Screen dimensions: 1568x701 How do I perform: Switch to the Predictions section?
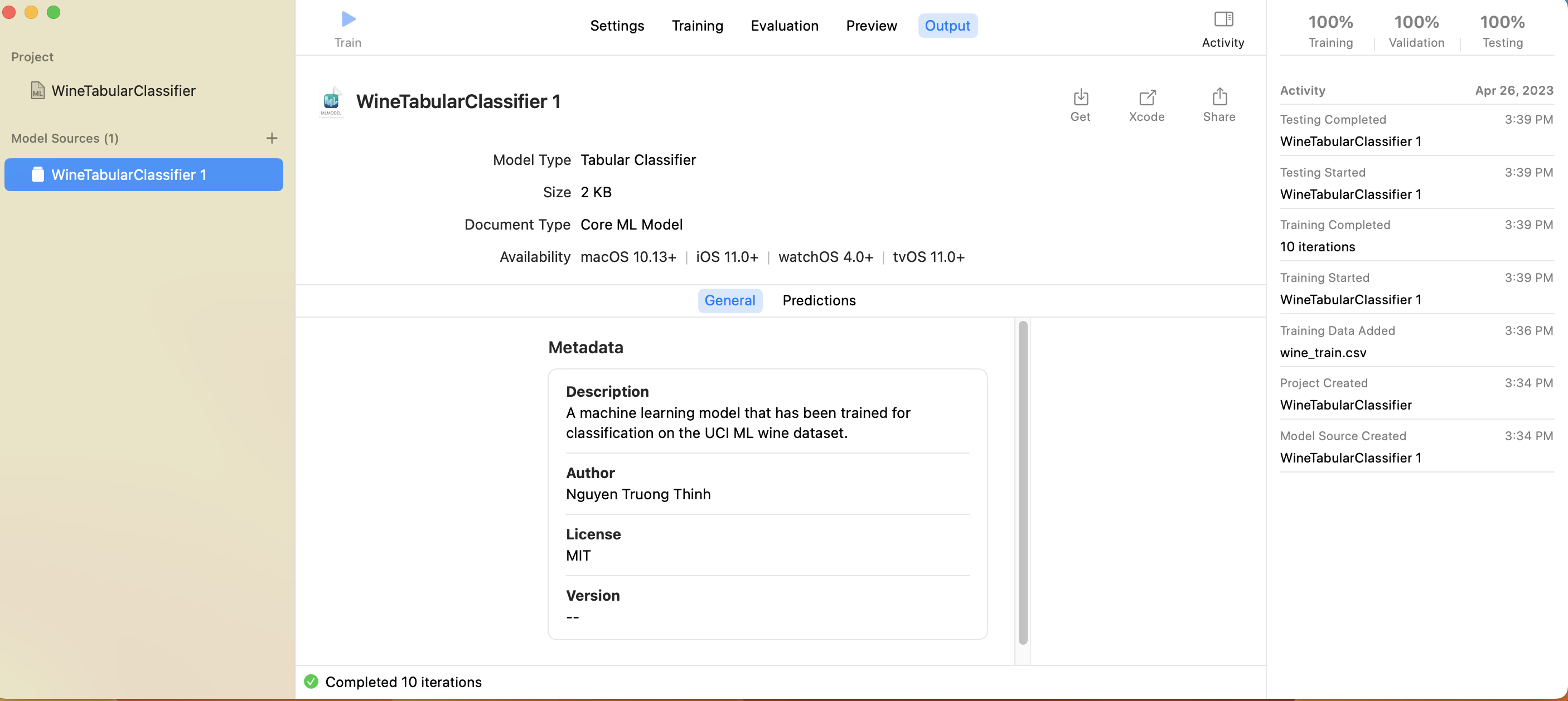pyautogui.click(x=819, y=300)
